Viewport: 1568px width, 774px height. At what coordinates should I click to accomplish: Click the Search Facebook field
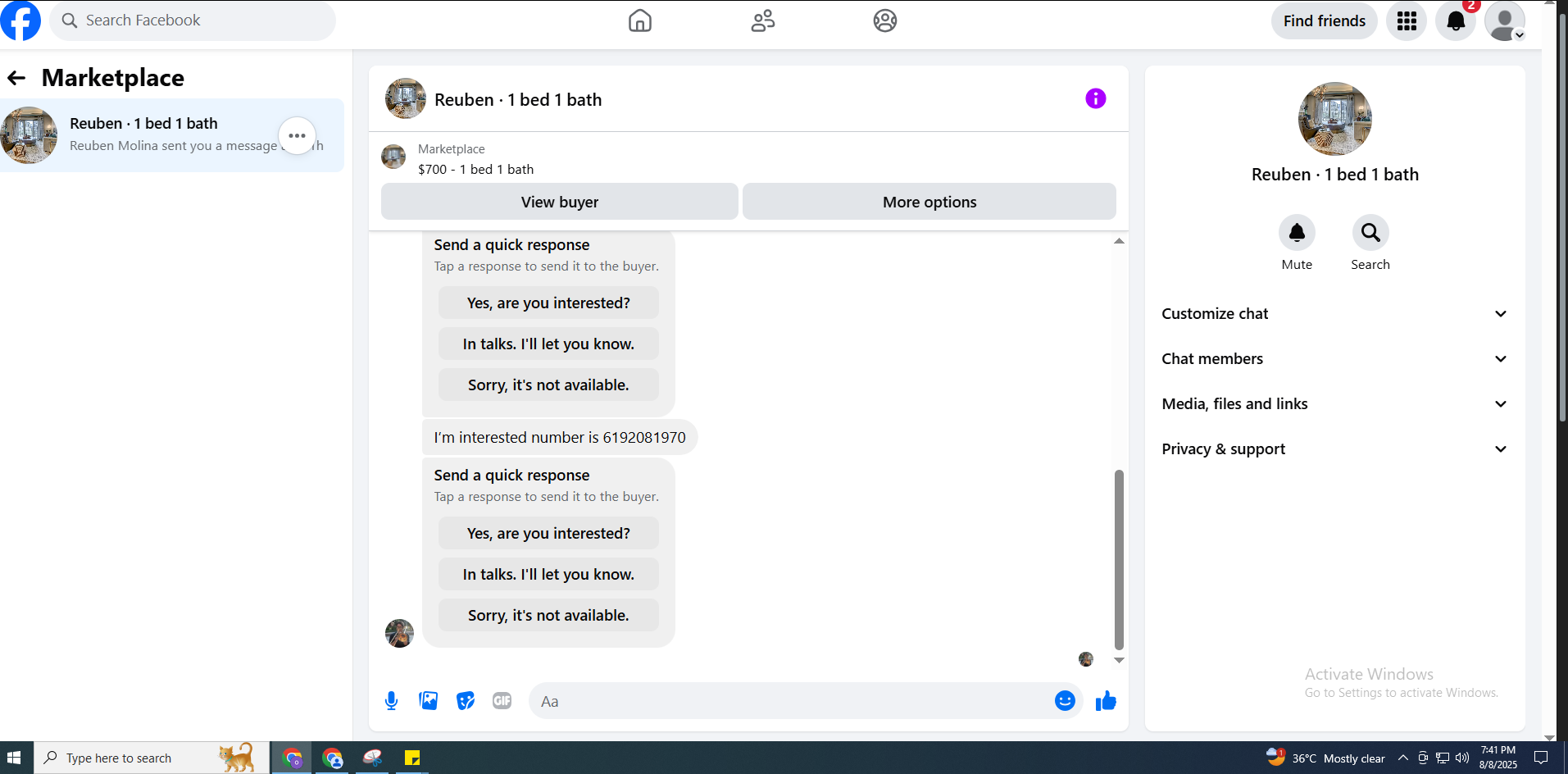[x=193, y=20]
